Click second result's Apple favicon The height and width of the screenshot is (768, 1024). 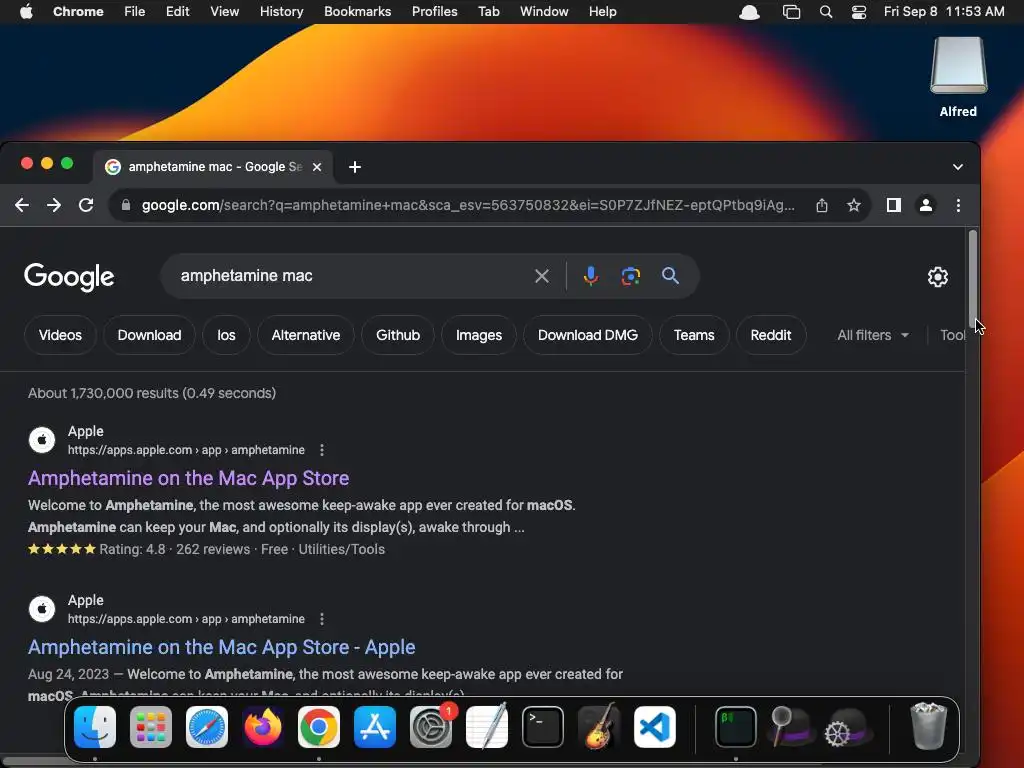coord(42,609)
